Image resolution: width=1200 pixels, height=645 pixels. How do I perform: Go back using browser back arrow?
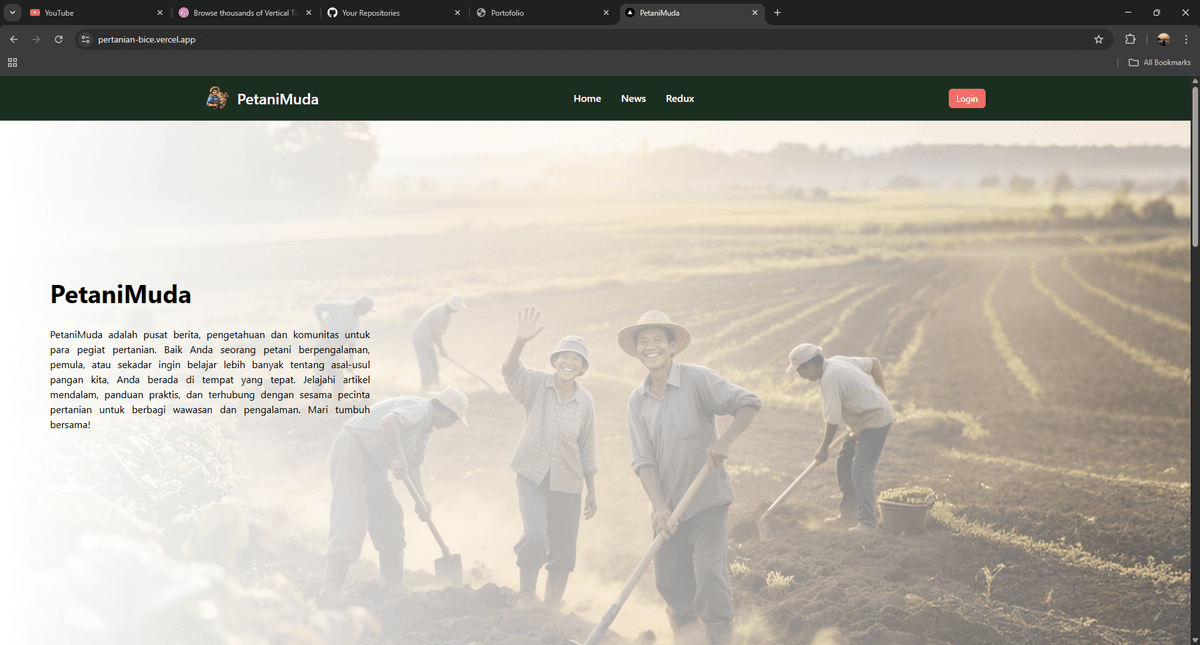pyautogui.click(x=13, y=39)
